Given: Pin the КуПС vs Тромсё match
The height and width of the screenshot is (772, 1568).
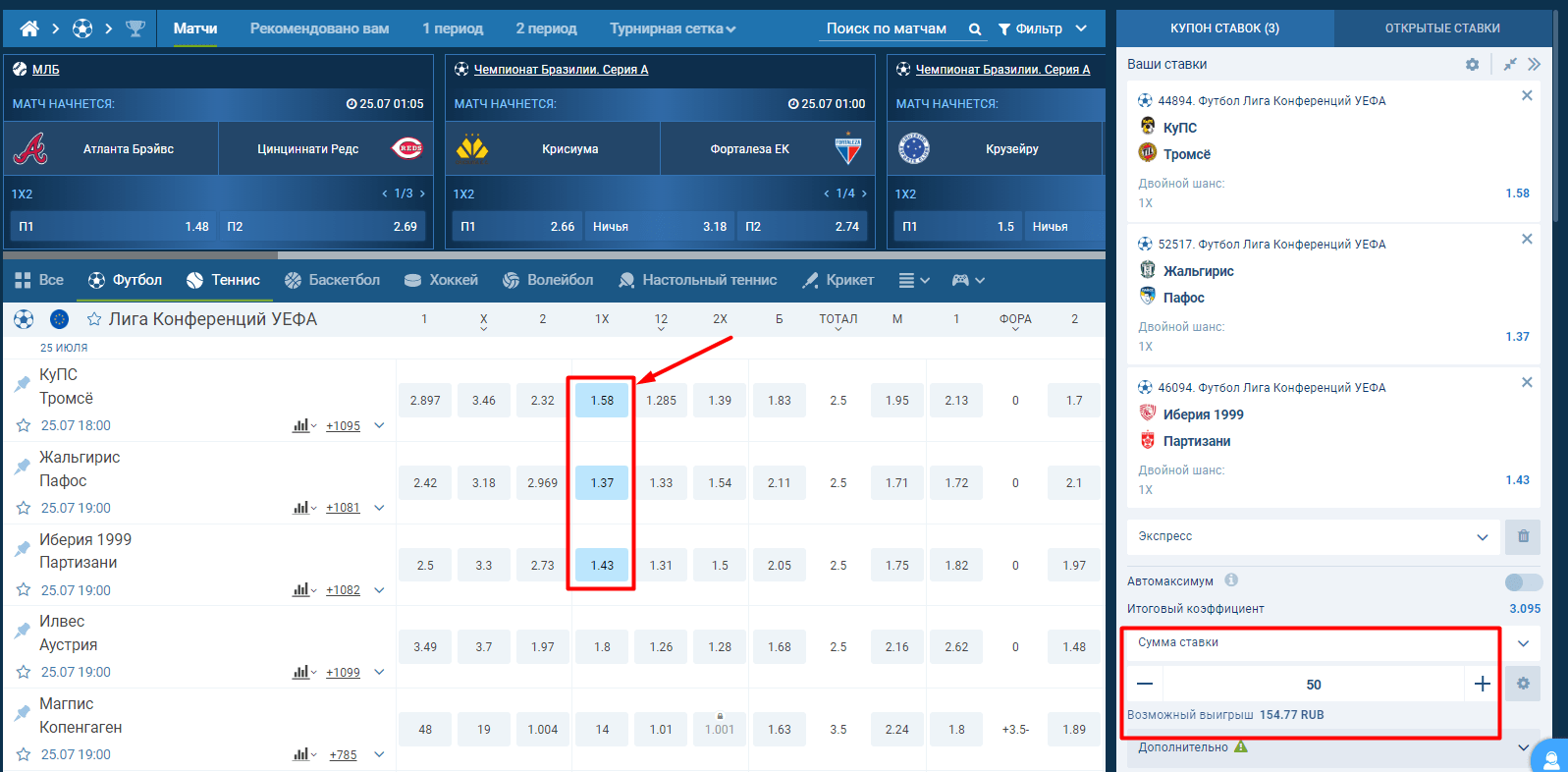Looking at the screenshot, I should 23,384.
